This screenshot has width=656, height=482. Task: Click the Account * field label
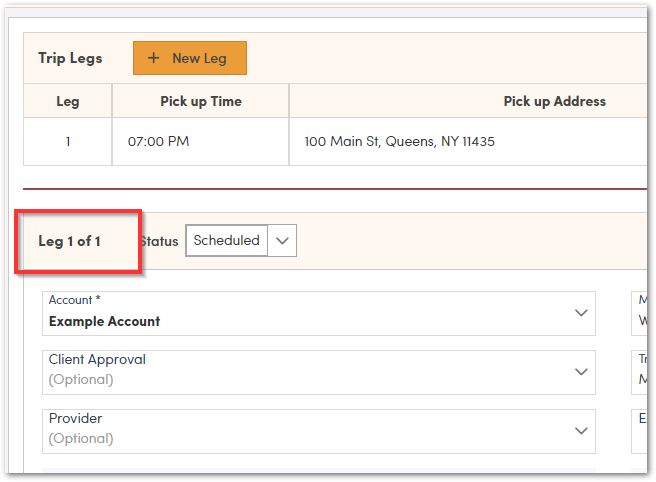[75, 300]
